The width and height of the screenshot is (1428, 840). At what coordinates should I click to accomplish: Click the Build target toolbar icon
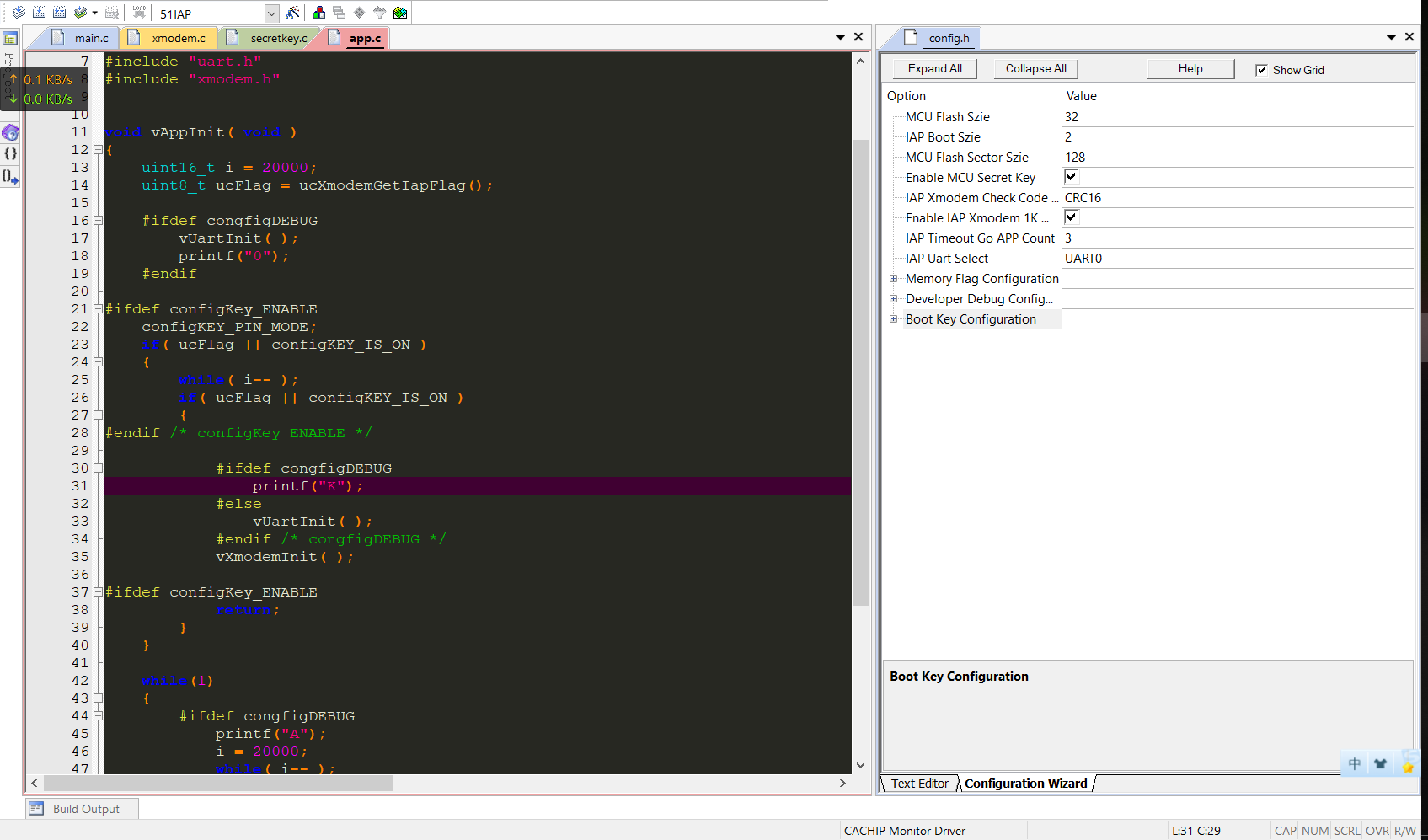[39, 13]
